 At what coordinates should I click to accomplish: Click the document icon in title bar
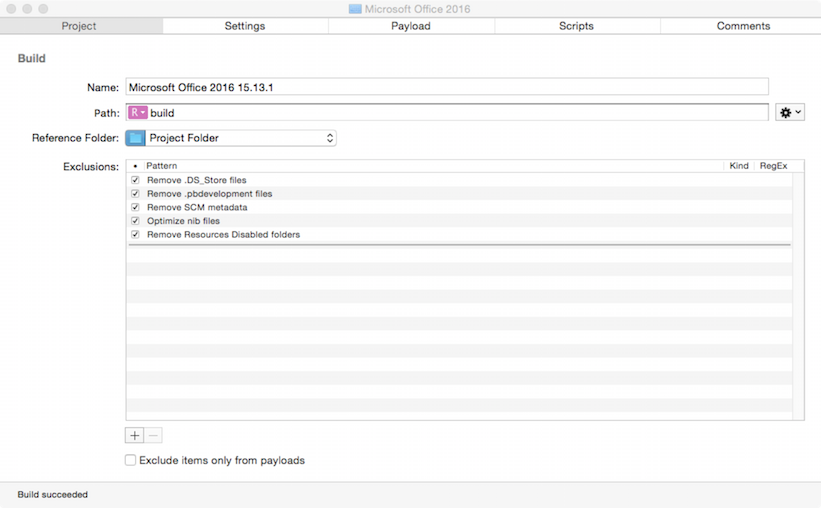click(355, 9)
